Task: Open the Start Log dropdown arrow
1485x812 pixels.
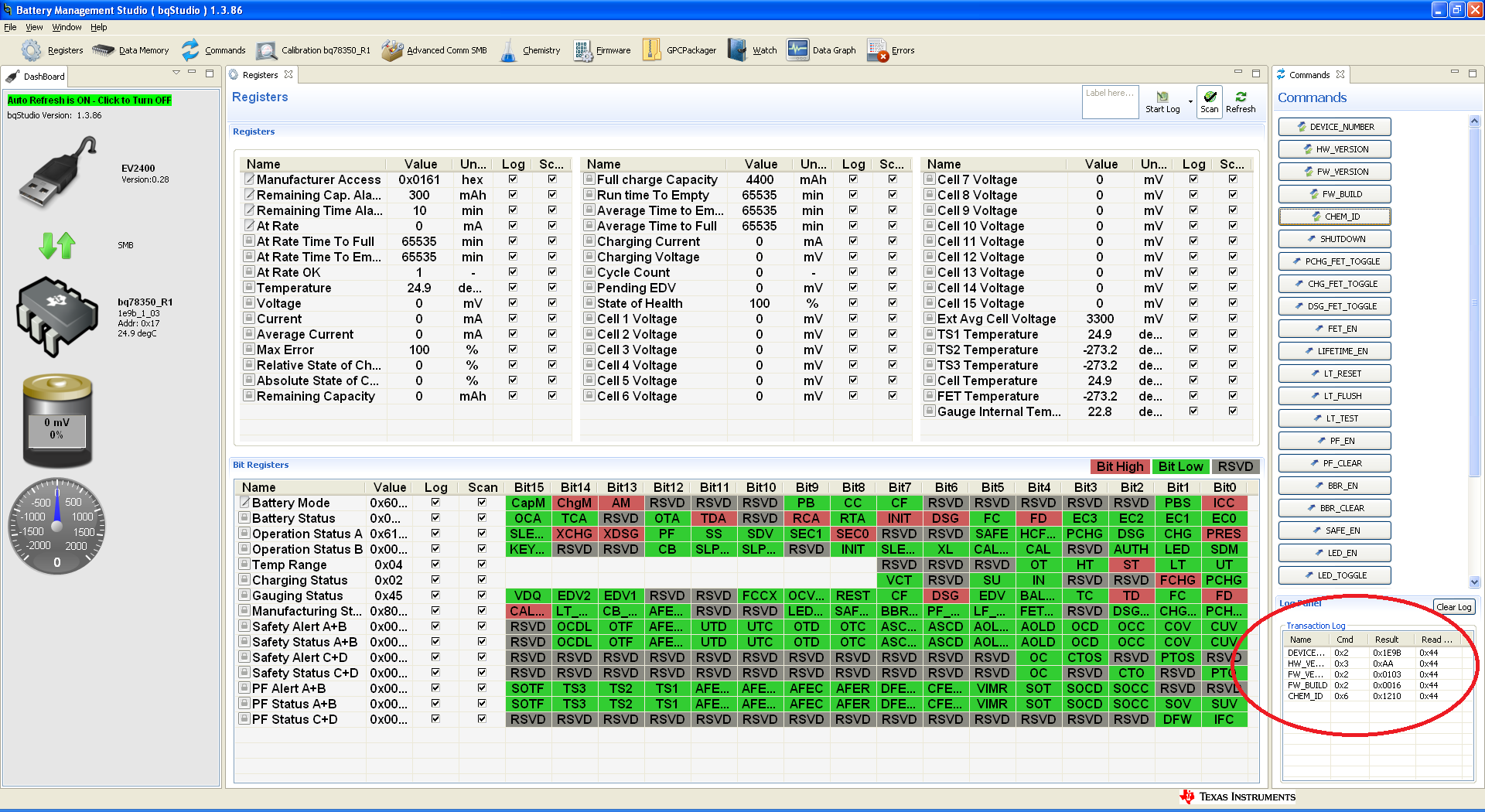Action: click(1190, 101)
